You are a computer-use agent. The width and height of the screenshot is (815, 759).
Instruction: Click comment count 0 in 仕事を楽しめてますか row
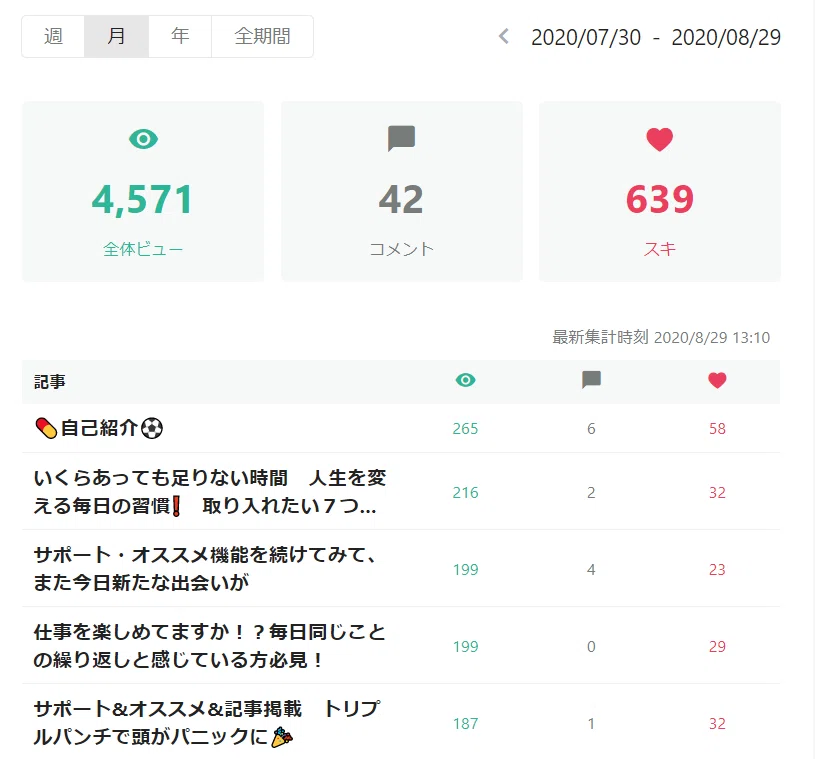[x=591, y=647]
